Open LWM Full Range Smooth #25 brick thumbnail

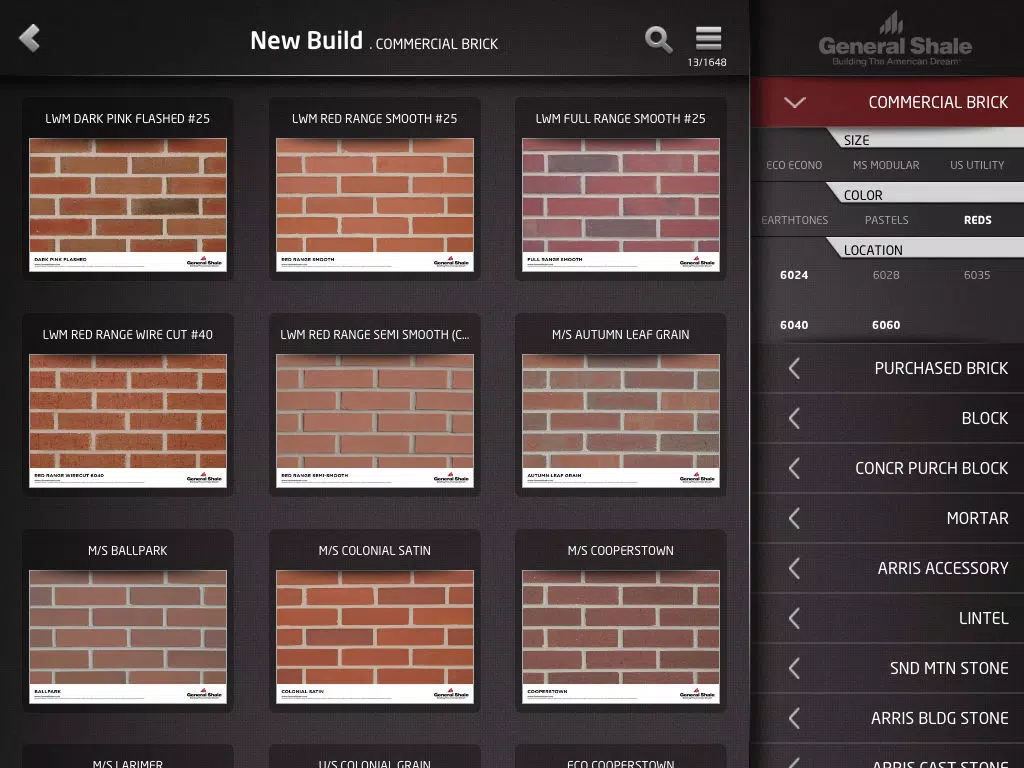pyautogui.click(x=621, y=204)
